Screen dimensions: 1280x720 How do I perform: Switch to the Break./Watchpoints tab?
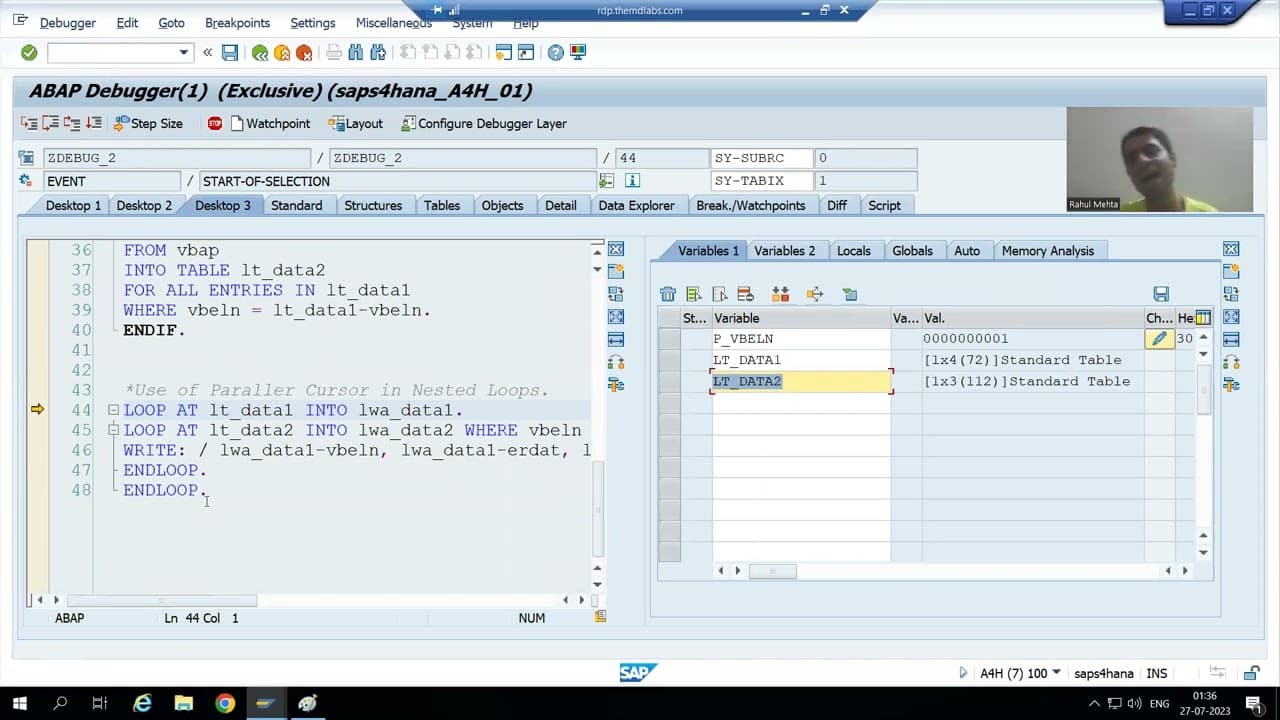click(x=751, y=205)
